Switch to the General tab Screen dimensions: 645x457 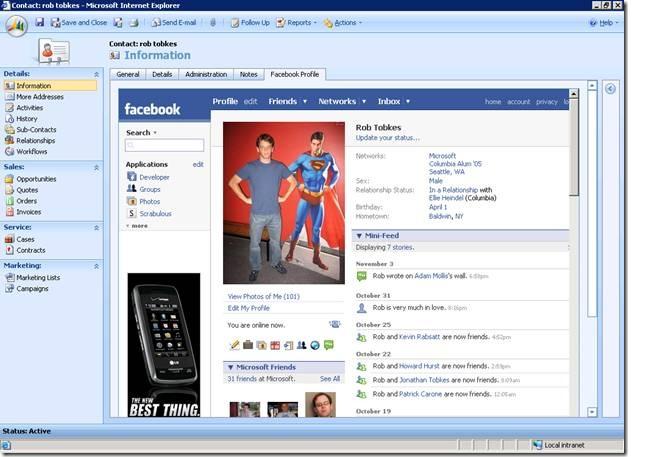coord(128,74)
